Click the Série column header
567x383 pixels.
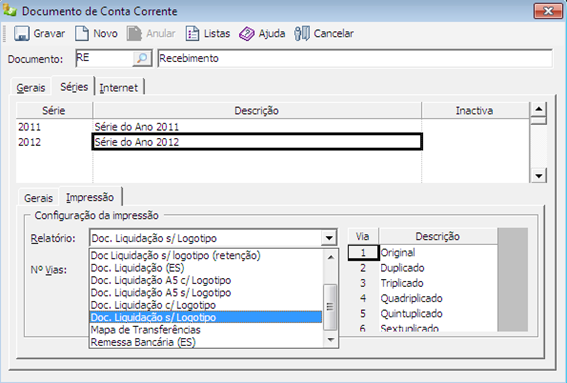[x=54, y=110]
